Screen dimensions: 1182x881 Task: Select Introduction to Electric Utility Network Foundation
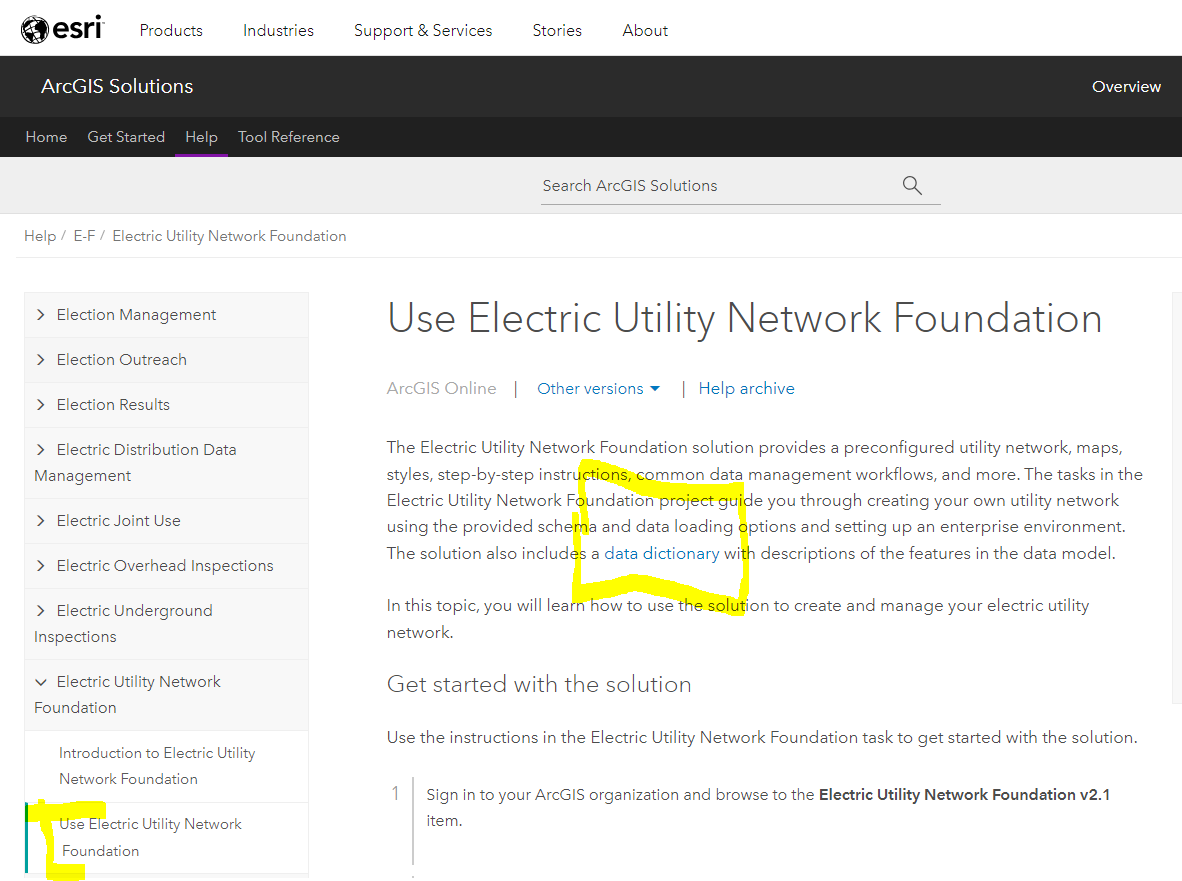pos(155,765)
